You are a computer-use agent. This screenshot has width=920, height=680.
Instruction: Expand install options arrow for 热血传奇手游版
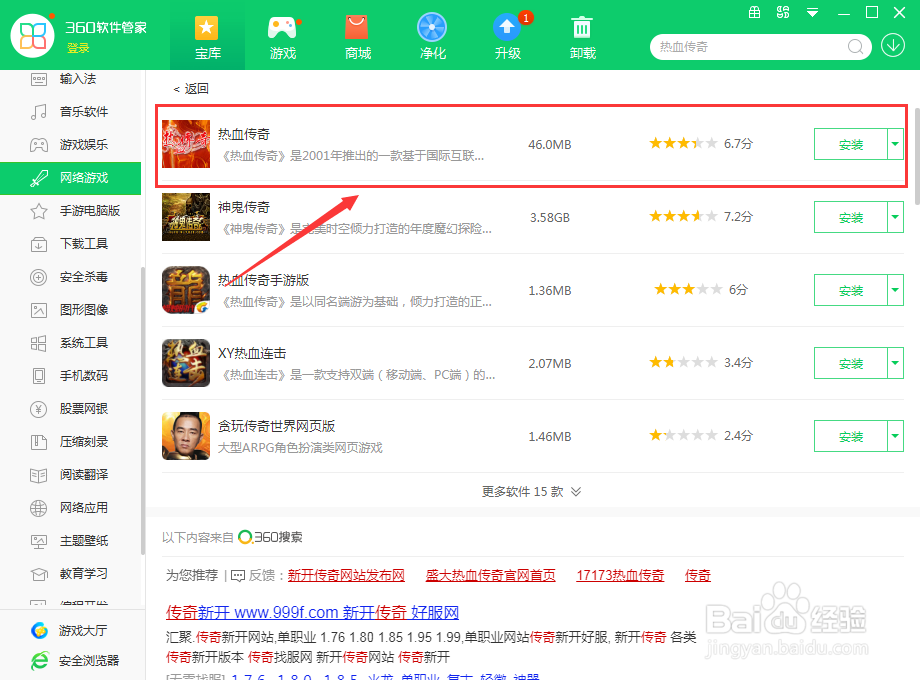click(895, 290)
